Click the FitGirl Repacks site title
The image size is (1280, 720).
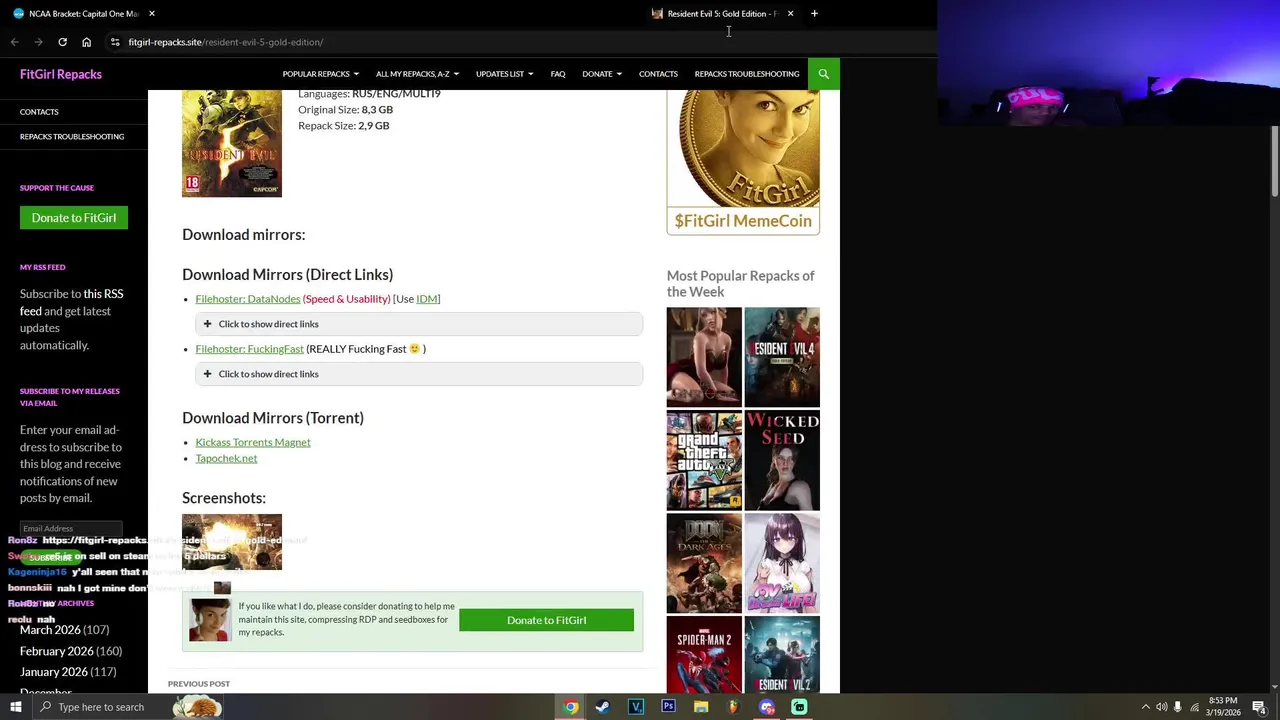tap(61, 74)
